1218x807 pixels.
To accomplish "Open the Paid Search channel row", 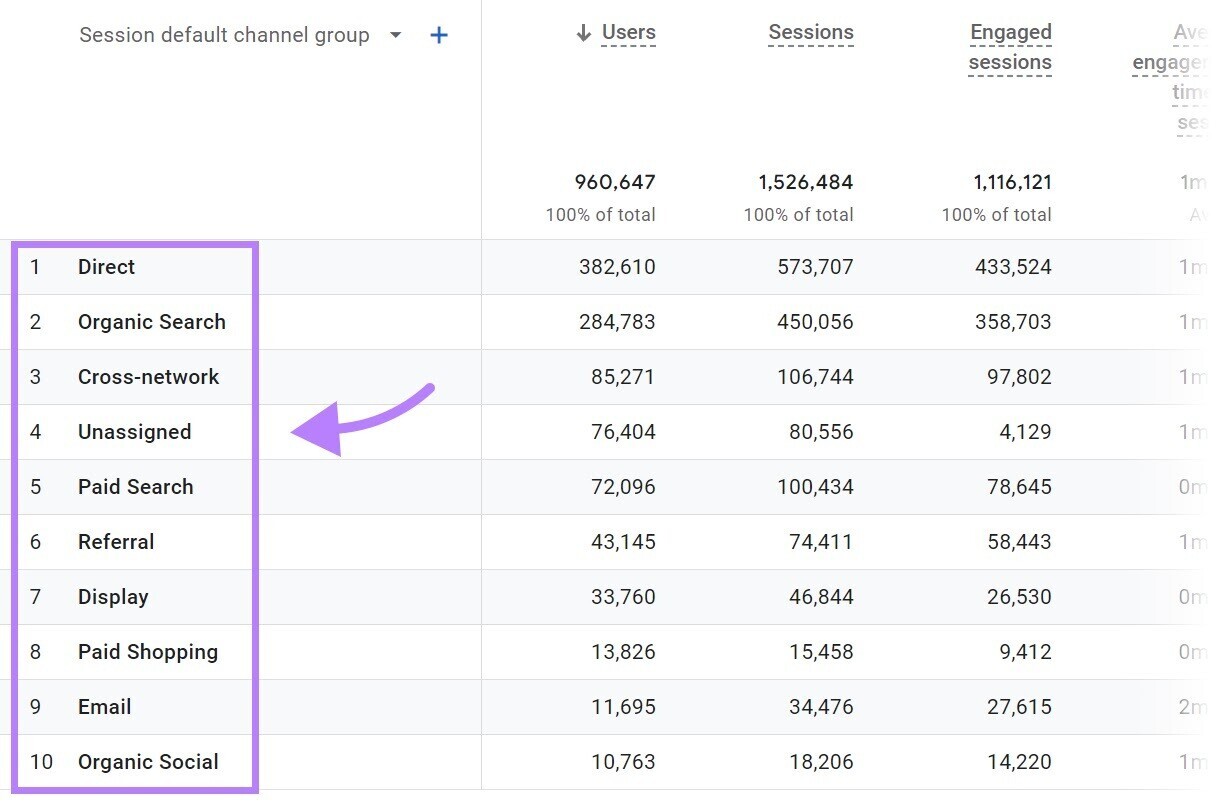I will [x=135, y=487].
